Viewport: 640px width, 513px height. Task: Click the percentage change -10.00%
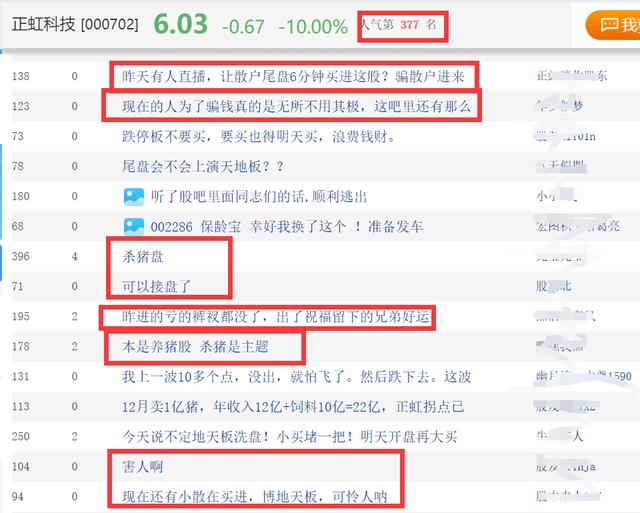(x=313, y=27)
